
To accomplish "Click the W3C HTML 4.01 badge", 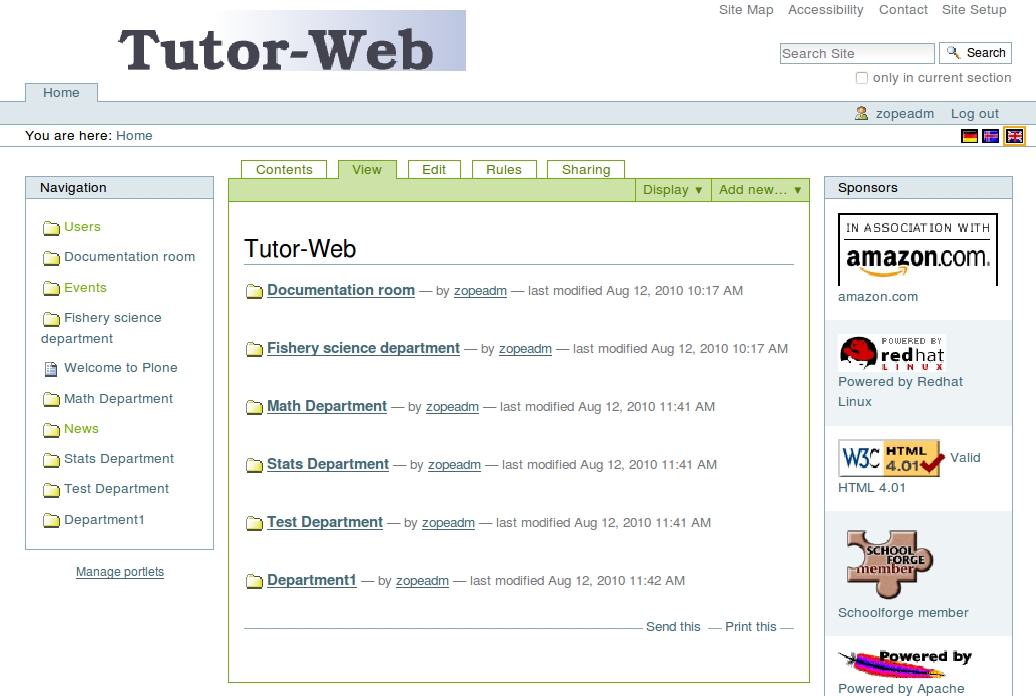I will pos(890,457).
